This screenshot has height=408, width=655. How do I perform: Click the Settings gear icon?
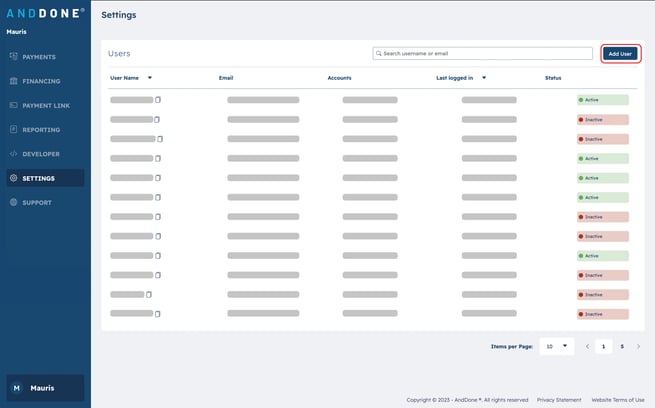click(x=13, y=178)
